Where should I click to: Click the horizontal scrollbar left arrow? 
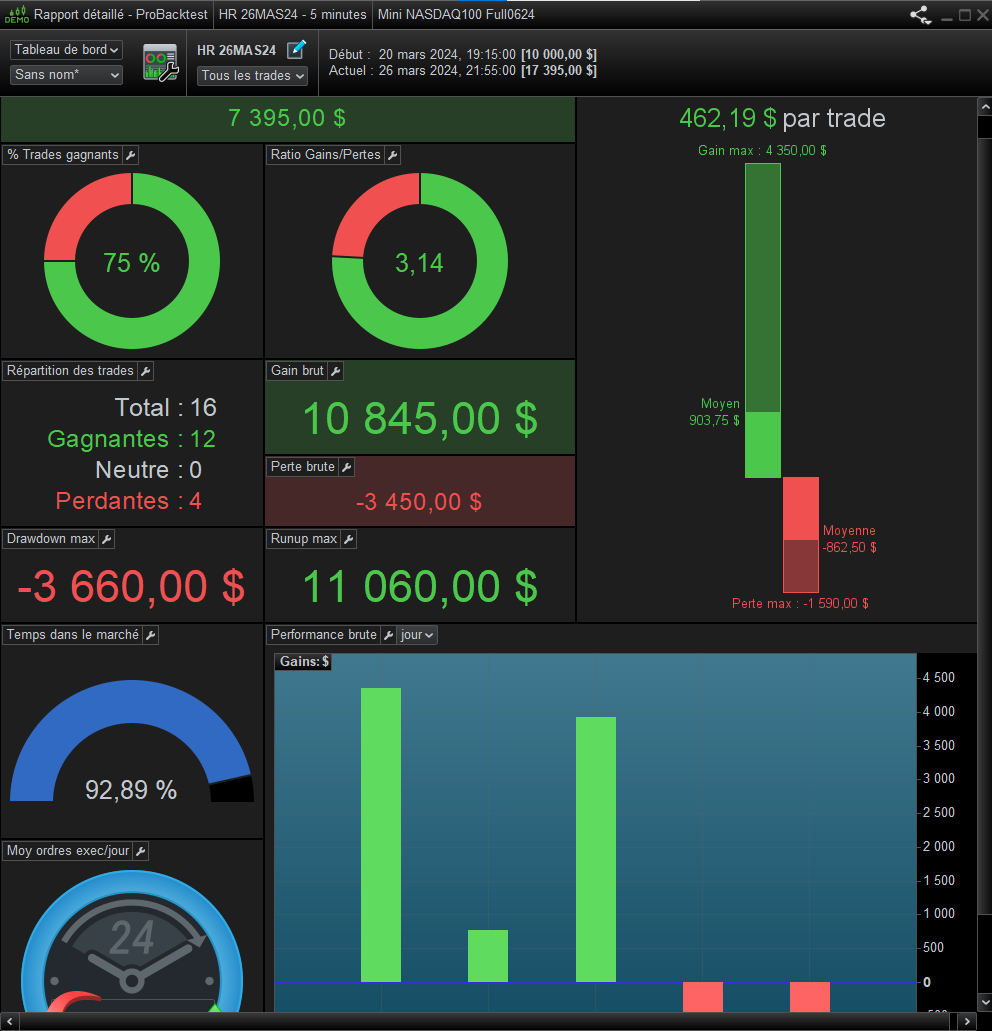9,1022
